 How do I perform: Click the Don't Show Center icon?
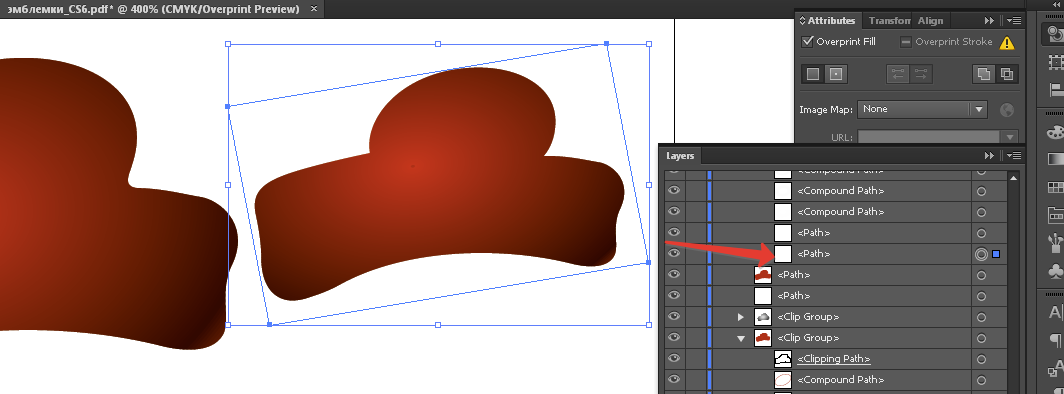click(813, 74)
